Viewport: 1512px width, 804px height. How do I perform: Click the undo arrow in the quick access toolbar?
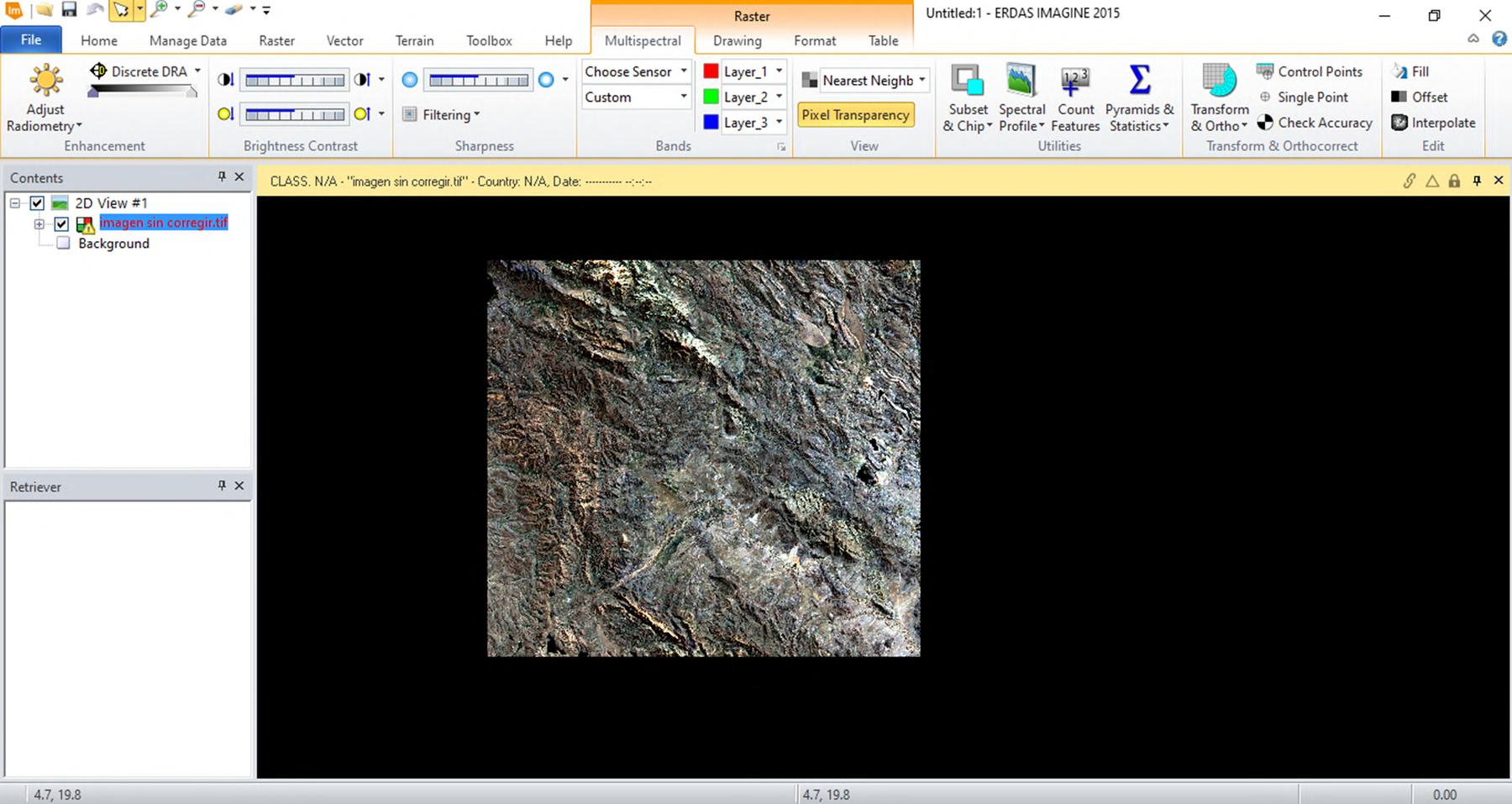[95, 10]
